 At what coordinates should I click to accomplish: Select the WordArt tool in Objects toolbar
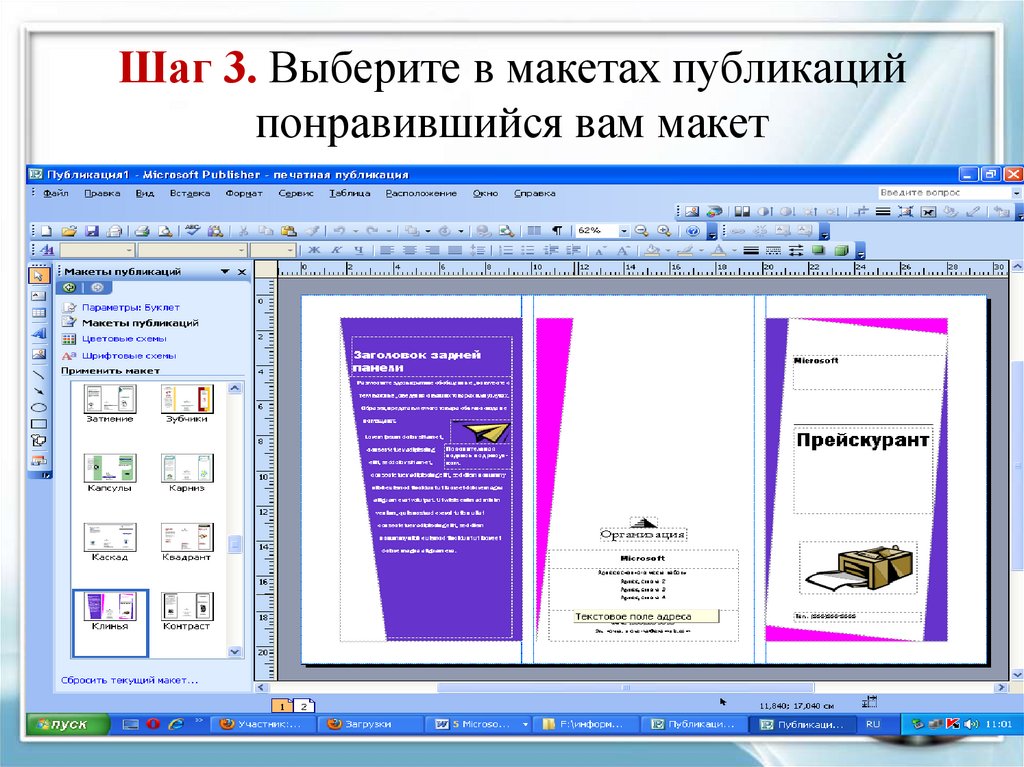[39, 334]
